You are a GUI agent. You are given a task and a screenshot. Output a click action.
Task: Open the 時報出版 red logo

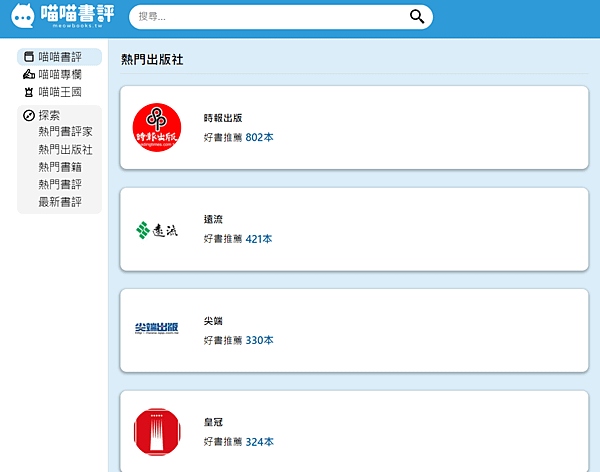pyautogui.click(x=157, y=127)
